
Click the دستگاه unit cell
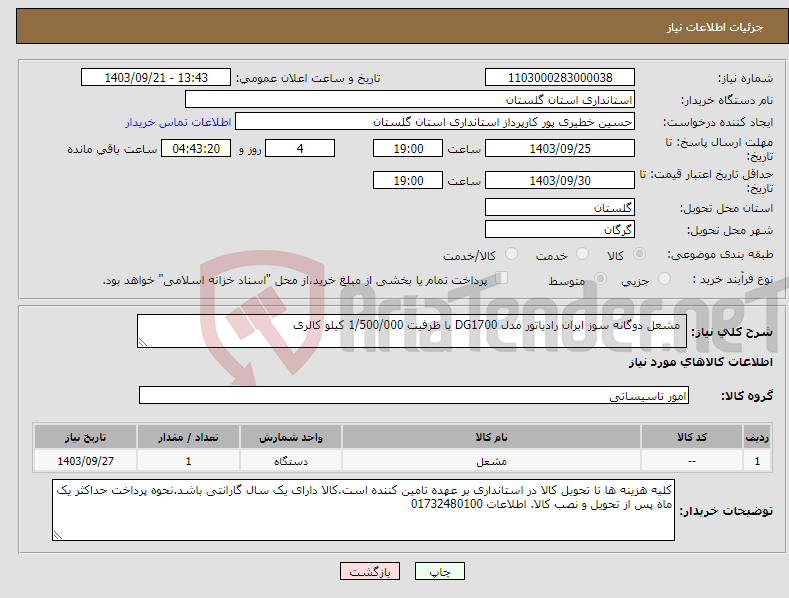291,461
